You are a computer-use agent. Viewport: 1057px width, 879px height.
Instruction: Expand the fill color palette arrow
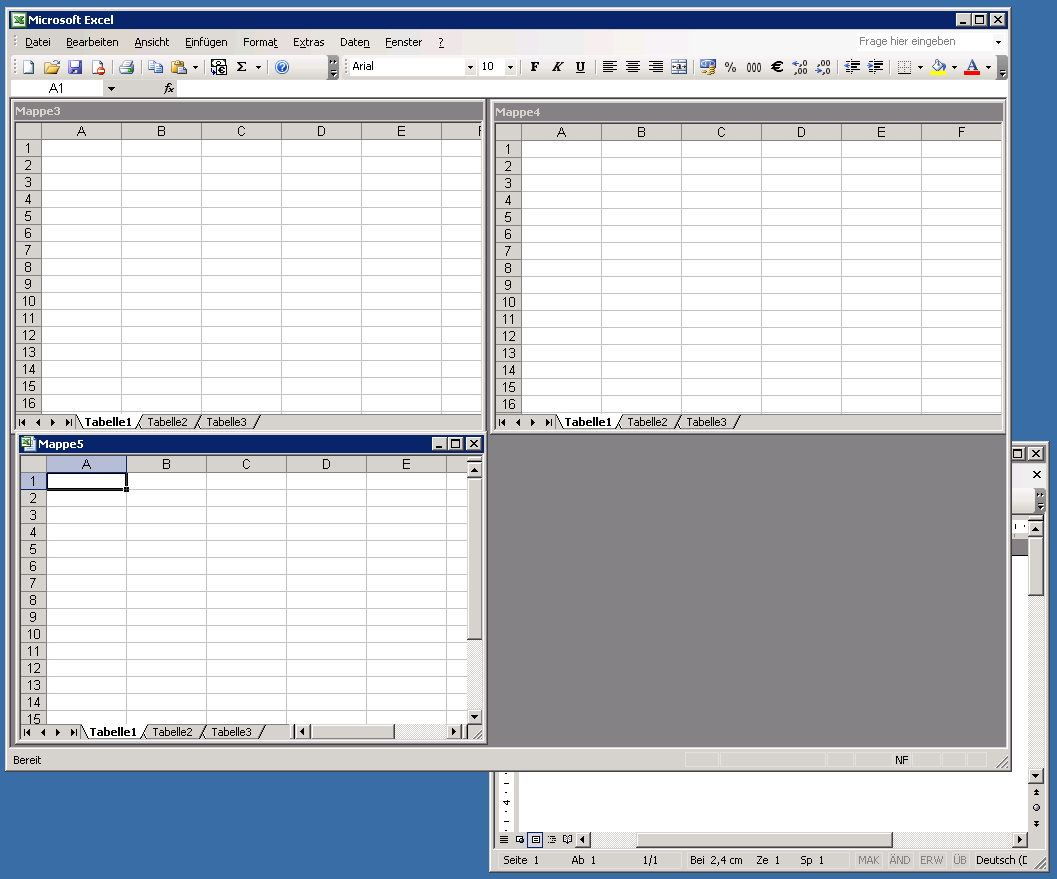[x=954, y=67]
